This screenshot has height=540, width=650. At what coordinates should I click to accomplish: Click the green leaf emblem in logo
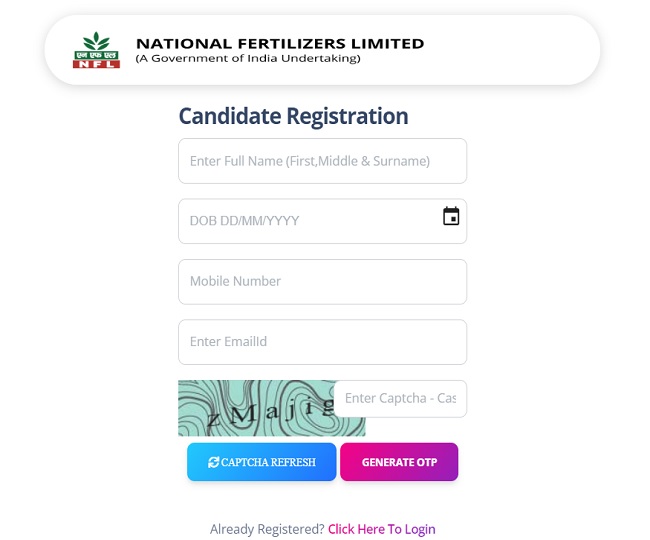coord(96,43)
